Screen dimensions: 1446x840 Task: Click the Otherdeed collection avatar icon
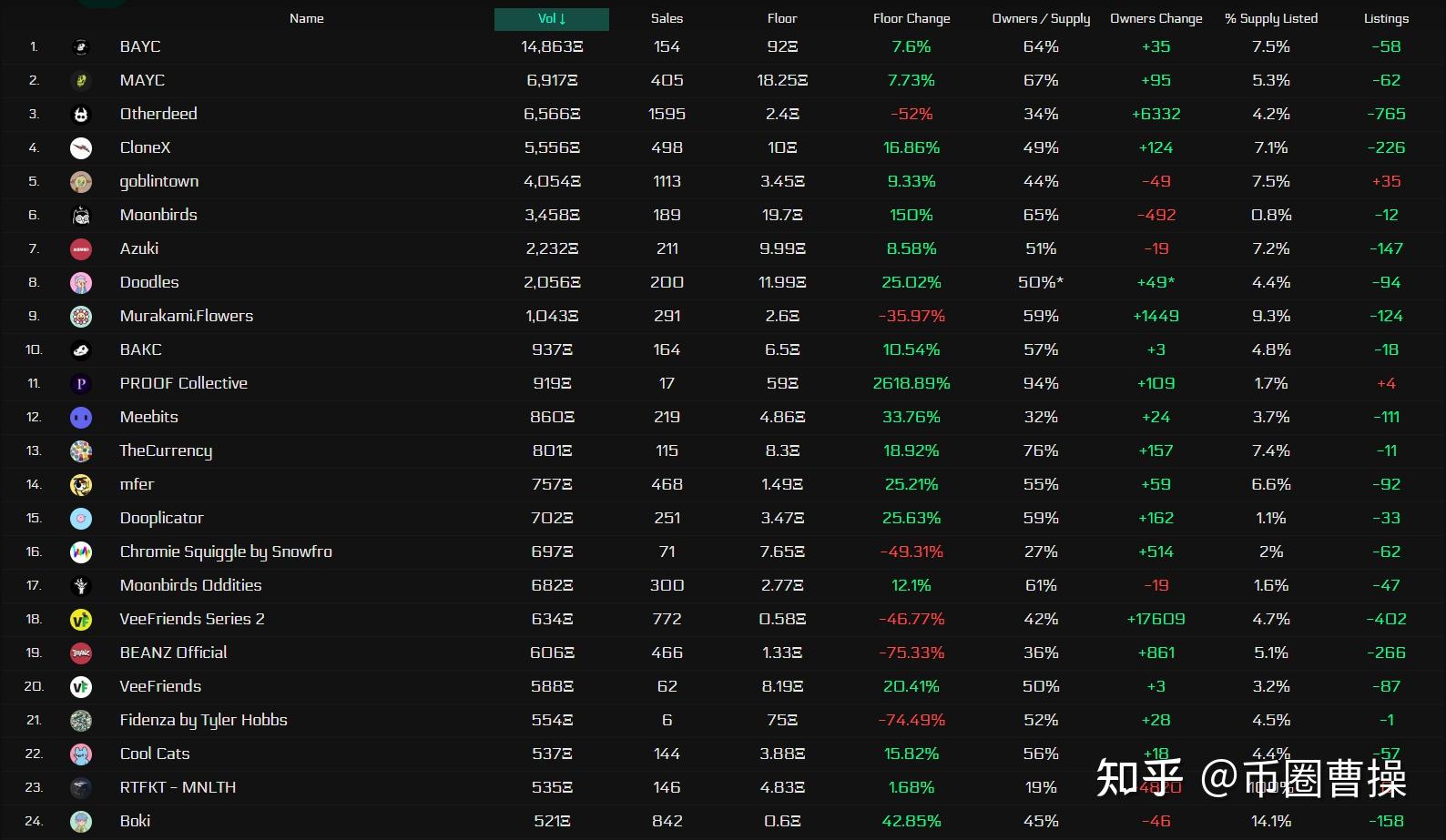point(81,115)
